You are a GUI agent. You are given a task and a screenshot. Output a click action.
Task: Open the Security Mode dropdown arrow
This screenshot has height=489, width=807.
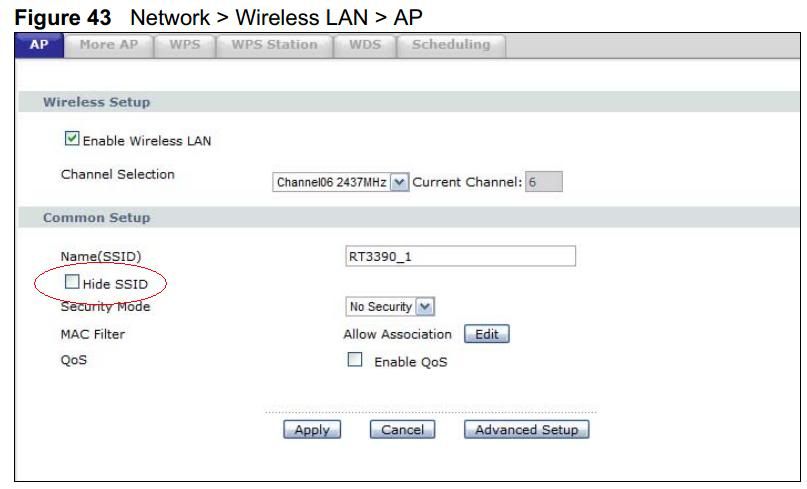(x=425, y=307)
